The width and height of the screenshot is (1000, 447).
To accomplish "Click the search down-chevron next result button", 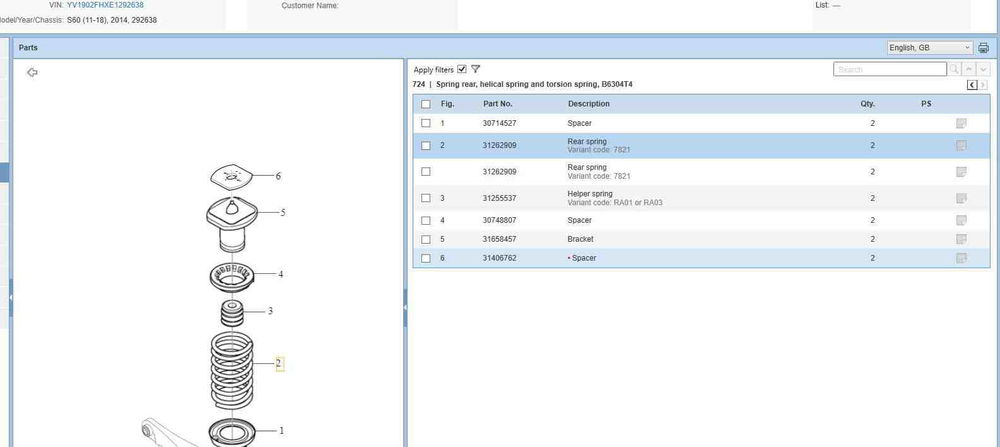I will (982, 70).
